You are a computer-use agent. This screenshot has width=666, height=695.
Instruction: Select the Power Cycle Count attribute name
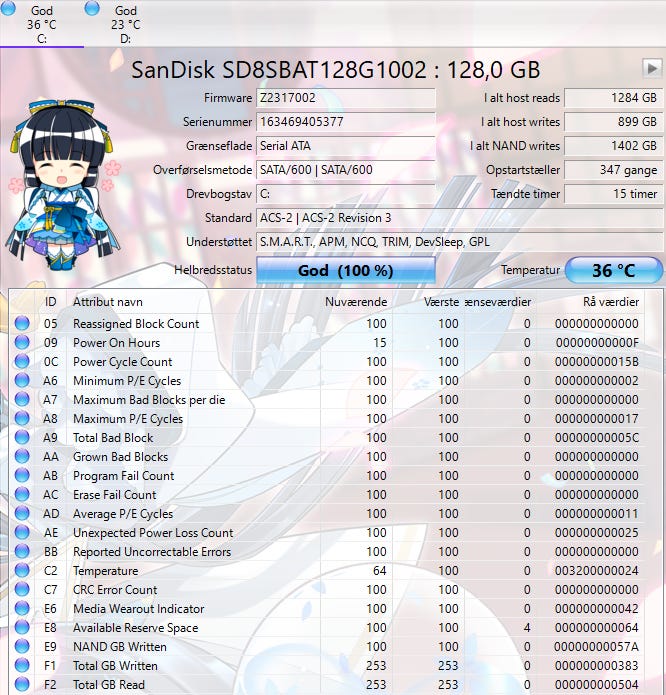(122, 362)
